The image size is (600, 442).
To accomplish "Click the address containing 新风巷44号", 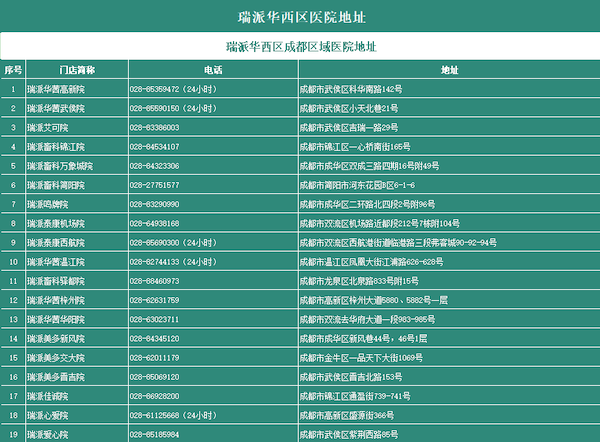I will click(364, 339).
